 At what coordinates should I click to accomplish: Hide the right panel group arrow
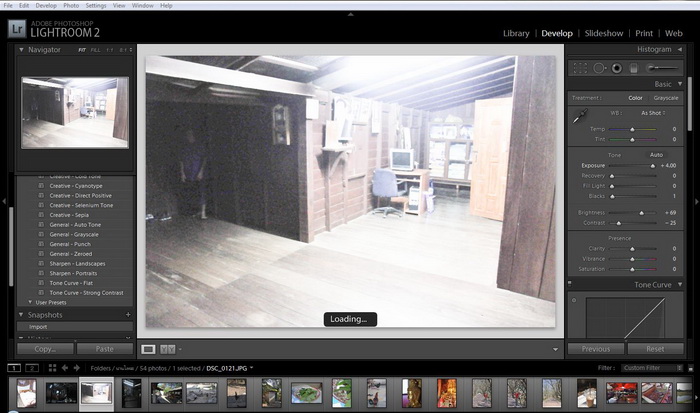pos(696,202)
